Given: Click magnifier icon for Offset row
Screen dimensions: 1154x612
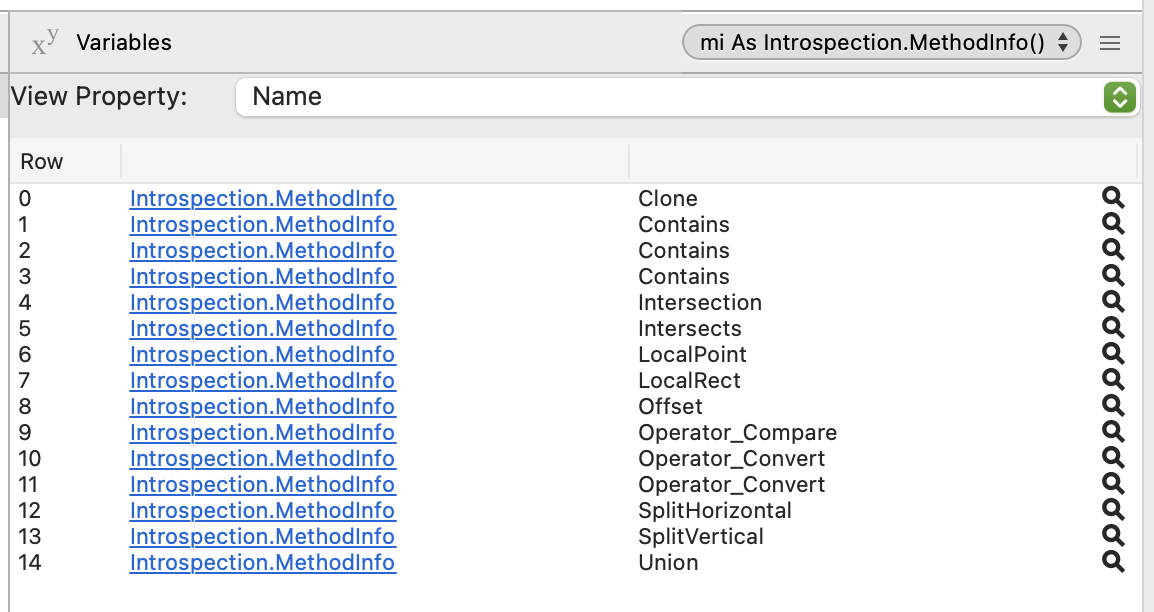Looking at the screenshot, I should click(1113, 406).
